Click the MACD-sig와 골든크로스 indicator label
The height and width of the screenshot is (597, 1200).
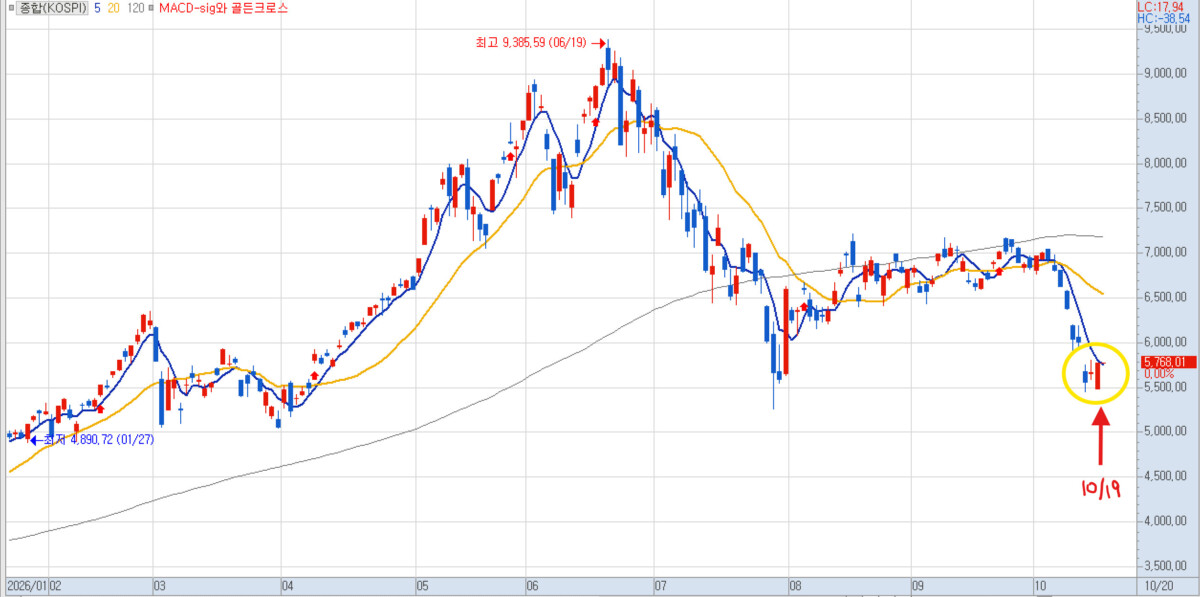pos(223,7)
